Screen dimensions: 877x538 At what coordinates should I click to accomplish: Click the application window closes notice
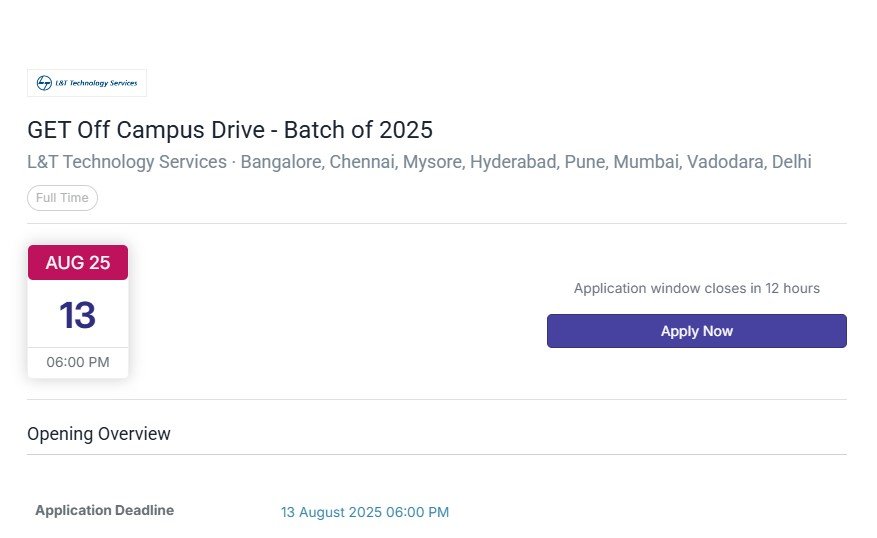697,289
